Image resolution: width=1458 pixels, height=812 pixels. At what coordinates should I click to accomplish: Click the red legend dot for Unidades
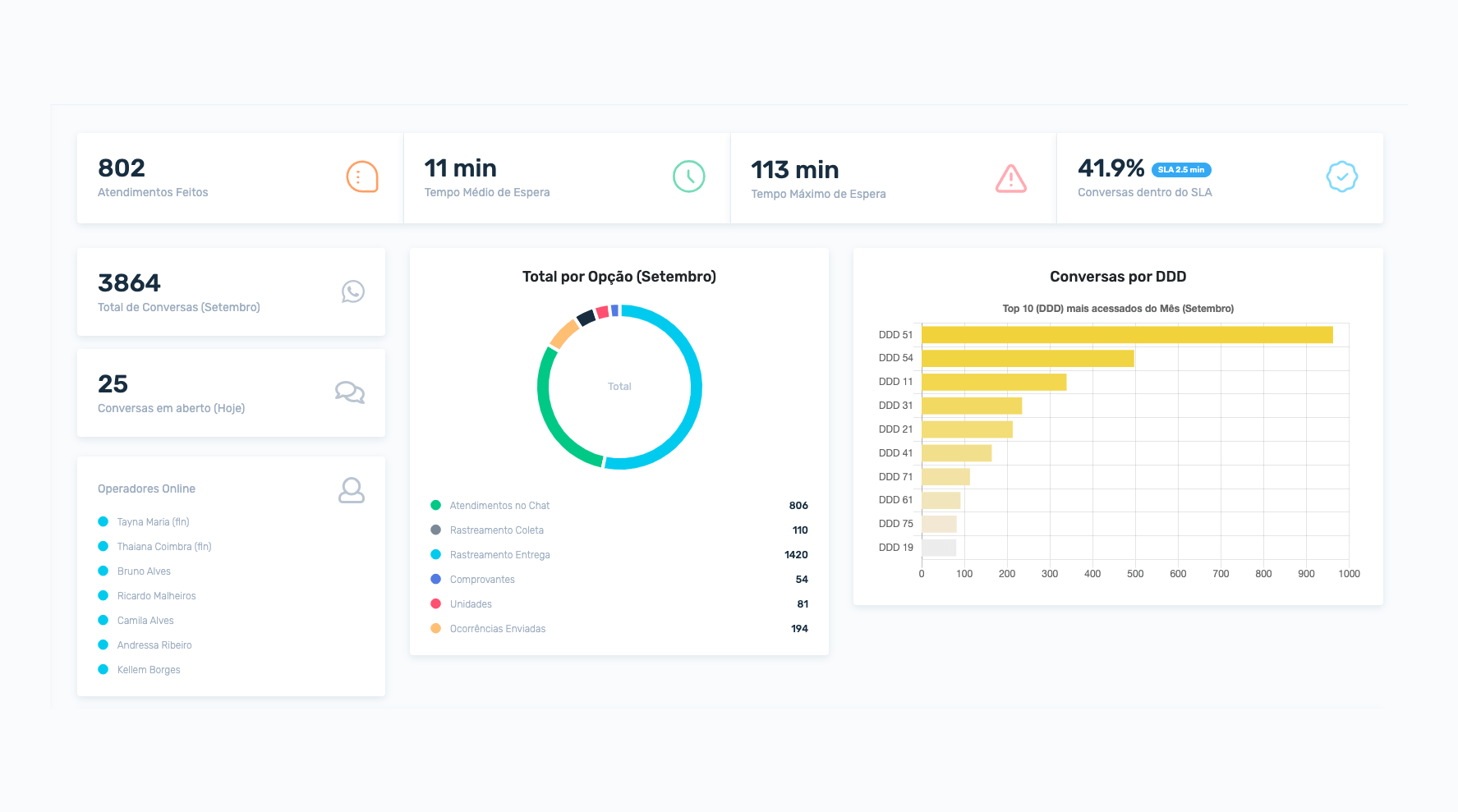click(x=435, y=604)
